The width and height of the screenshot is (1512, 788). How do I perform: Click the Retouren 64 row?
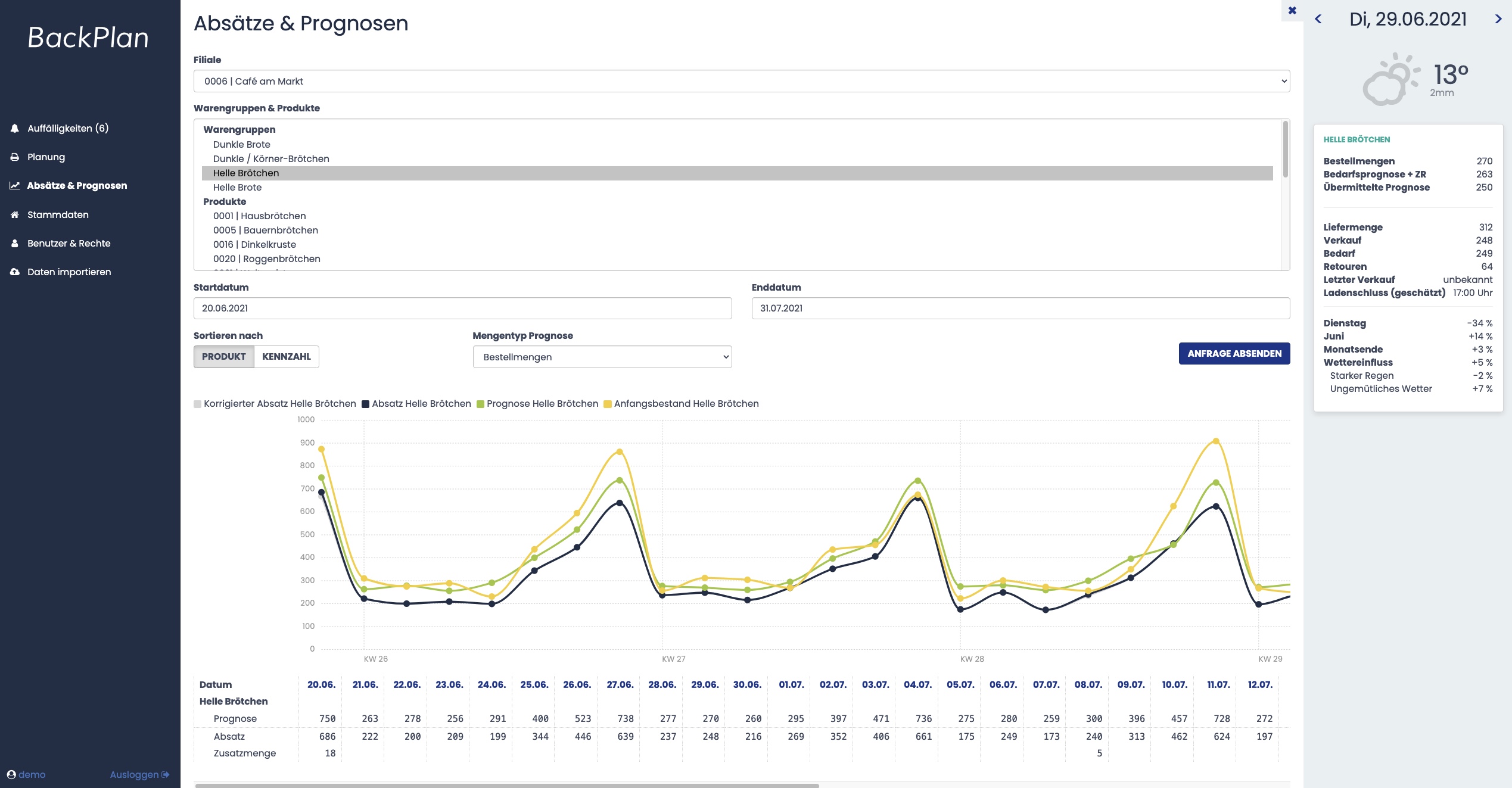pyautogui.click(x=1408, y=266)
